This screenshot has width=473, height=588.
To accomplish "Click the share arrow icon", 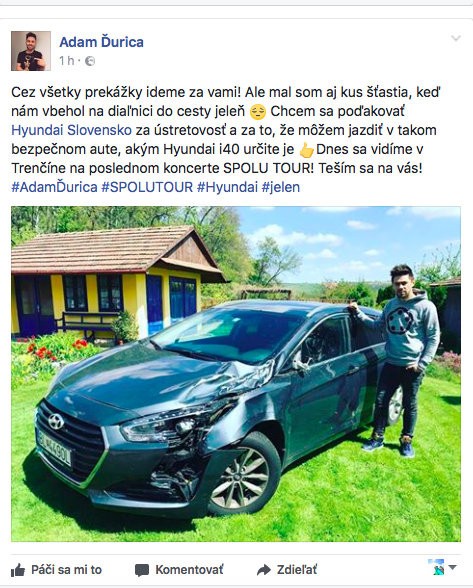I will tap(264, 570).
